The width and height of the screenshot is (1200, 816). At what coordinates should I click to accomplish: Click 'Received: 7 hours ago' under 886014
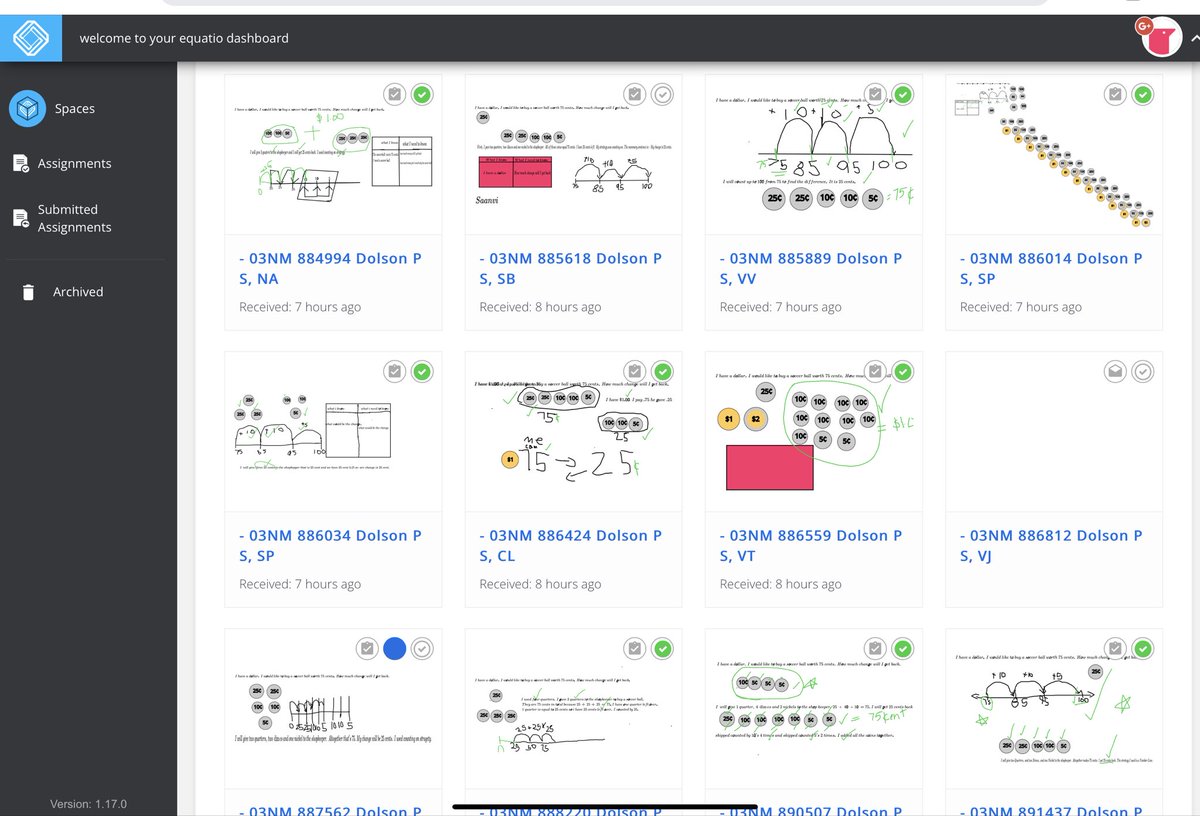point(1020,307)
